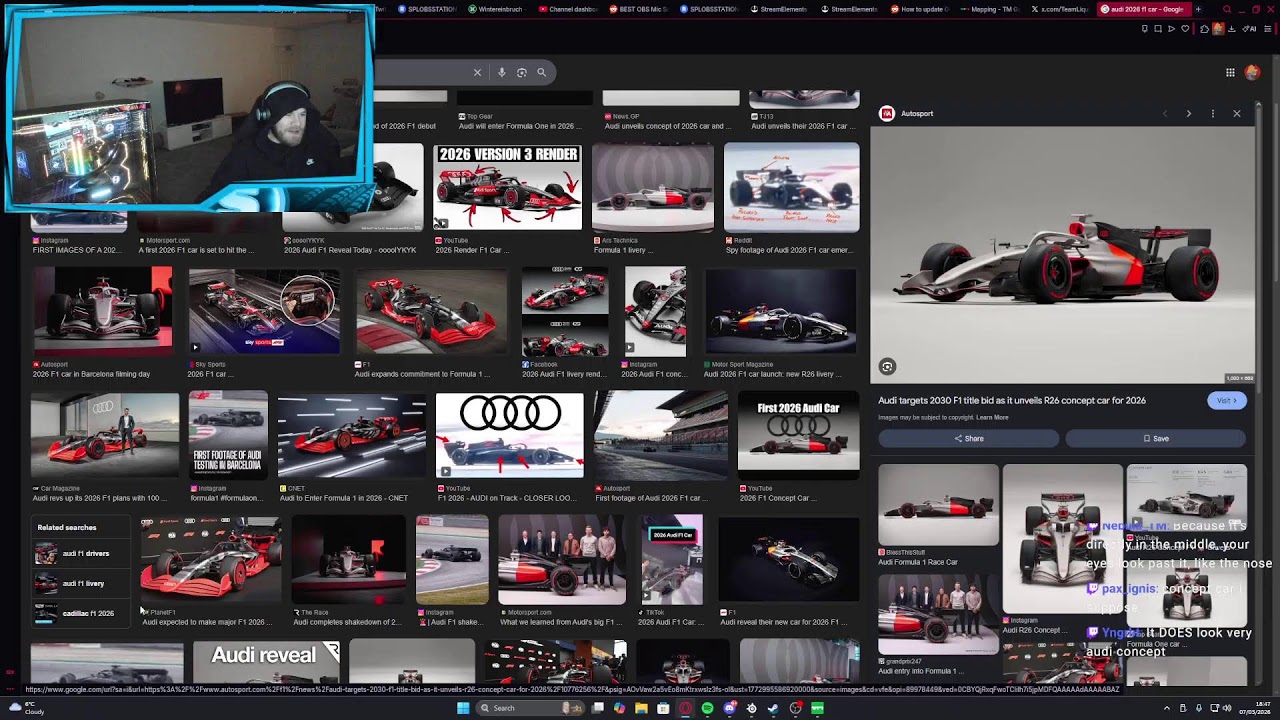Open the 2026 Version 3 Render thumbnail
The image size is (1280, 720).
[507, 187]
